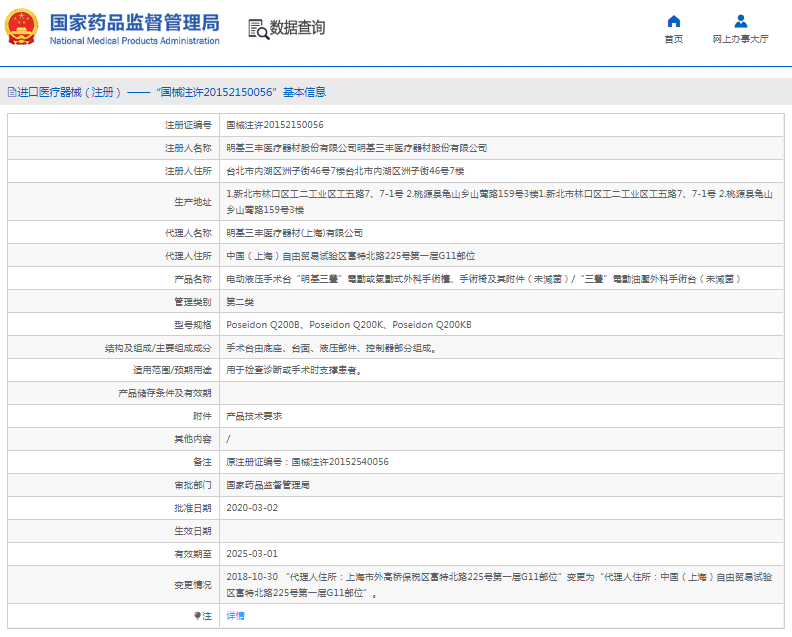The width and height of the screenshot is (792, 637).
Task: Click registration number 国械注许20152150056 in table
Action: tap(274, 125)
